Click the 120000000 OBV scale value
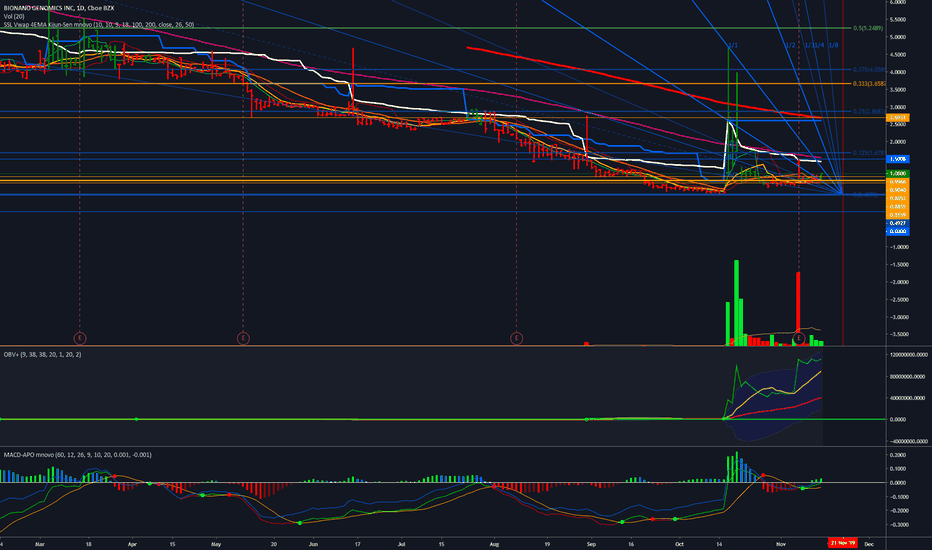This screenshot has width=932, height=550. [x=909, y=355]
